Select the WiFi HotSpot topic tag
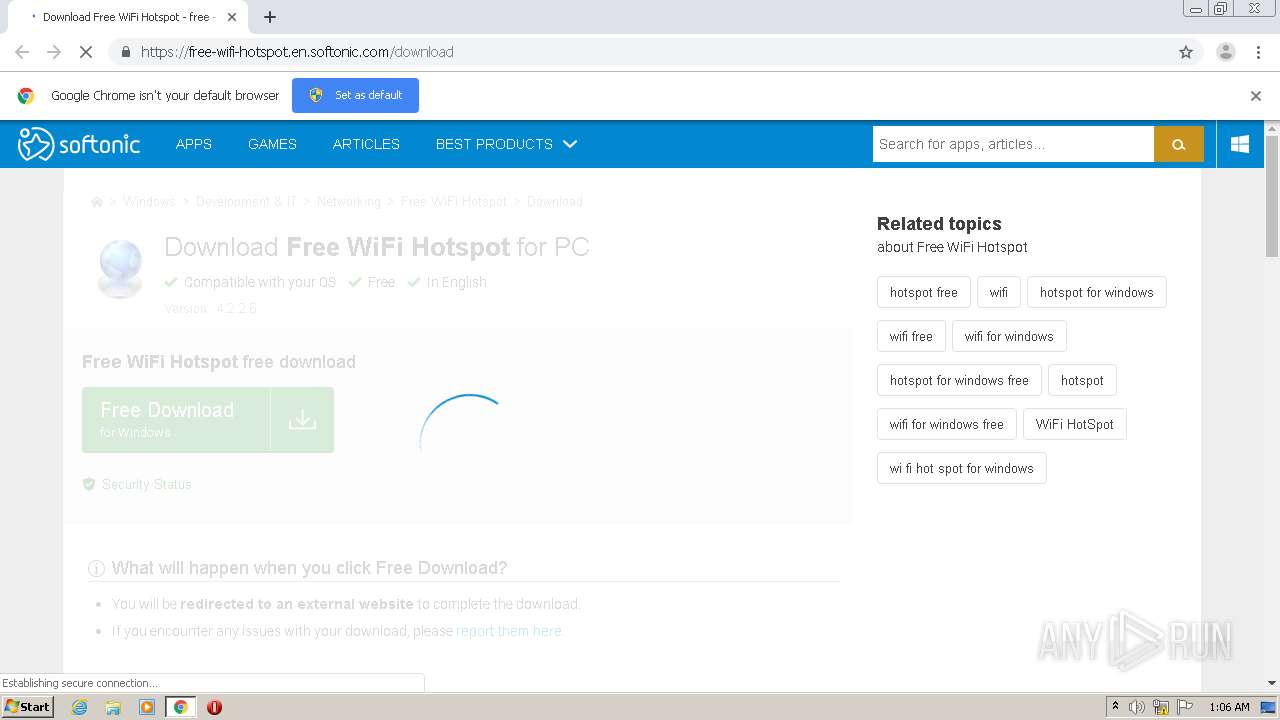Viewport: 1280px width, 720px height. [1075, 424]
